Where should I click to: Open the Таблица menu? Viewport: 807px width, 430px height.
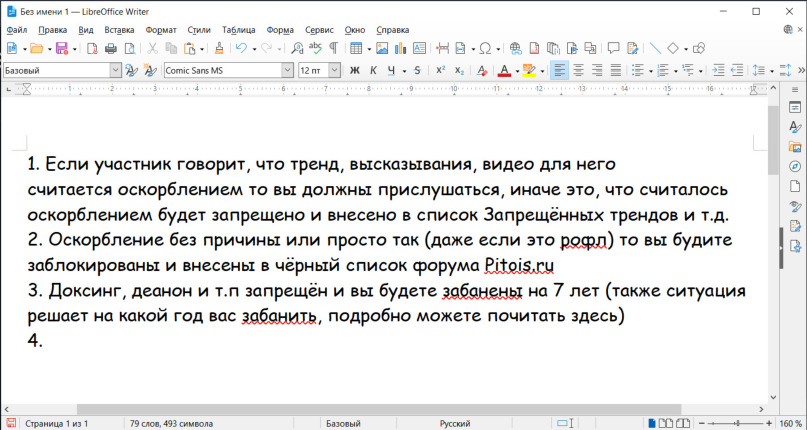tap(238, 29)
